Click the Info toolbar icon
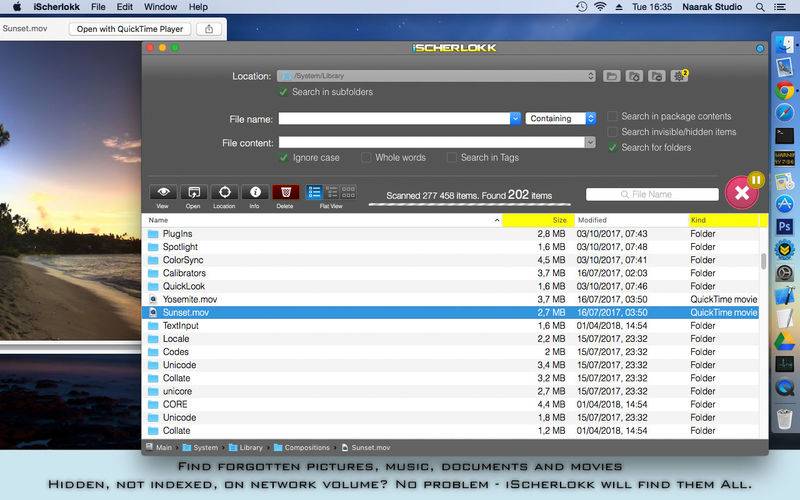Image resolution: width=800 pixels, height=500 pixels. click(255, 192)
